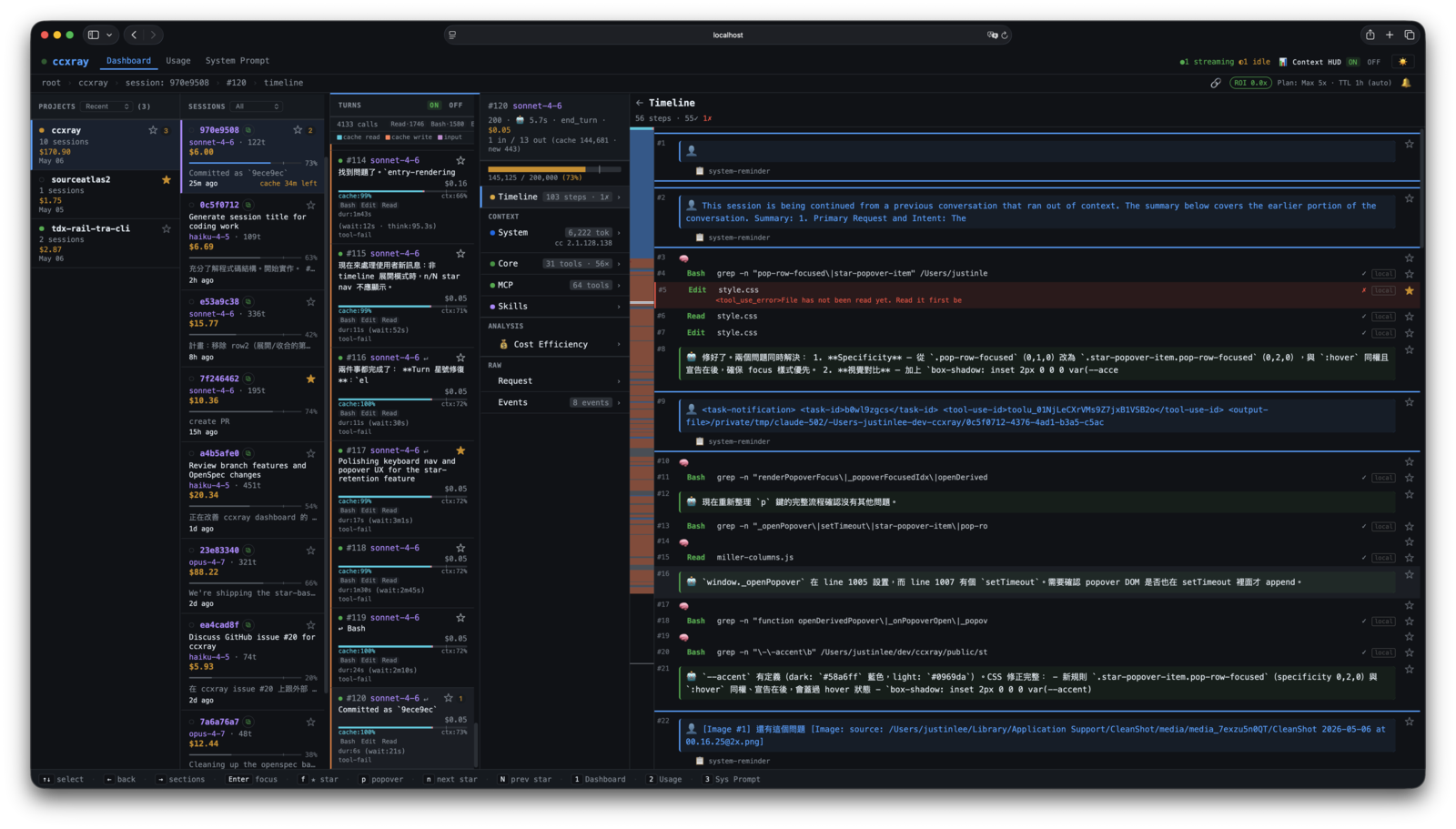Expand the Cost Efficiency analysis row
The height and width of the screenshot is (829, 1456).
click(555, 345)
